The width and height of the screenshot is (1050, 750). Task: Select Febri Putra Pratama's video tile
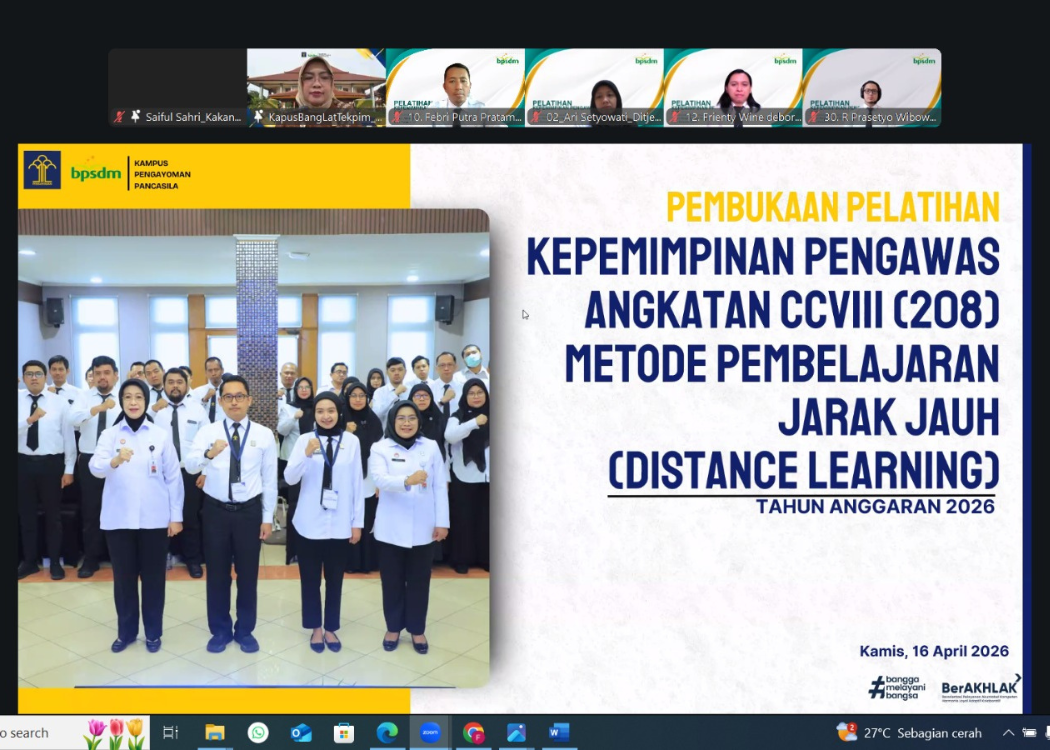pyautogui.click(x=455, y=87)
